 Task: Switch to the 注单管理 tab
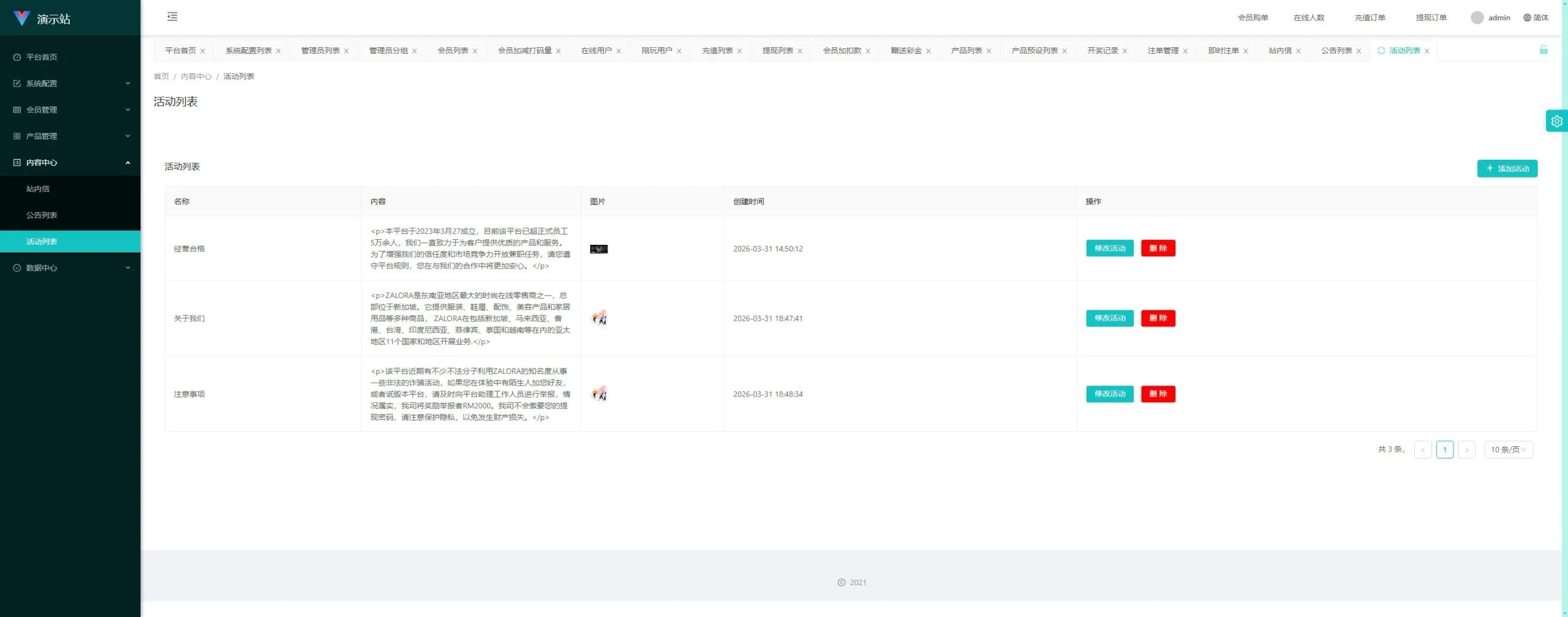pyautogui.click(x=1163, y=51)
